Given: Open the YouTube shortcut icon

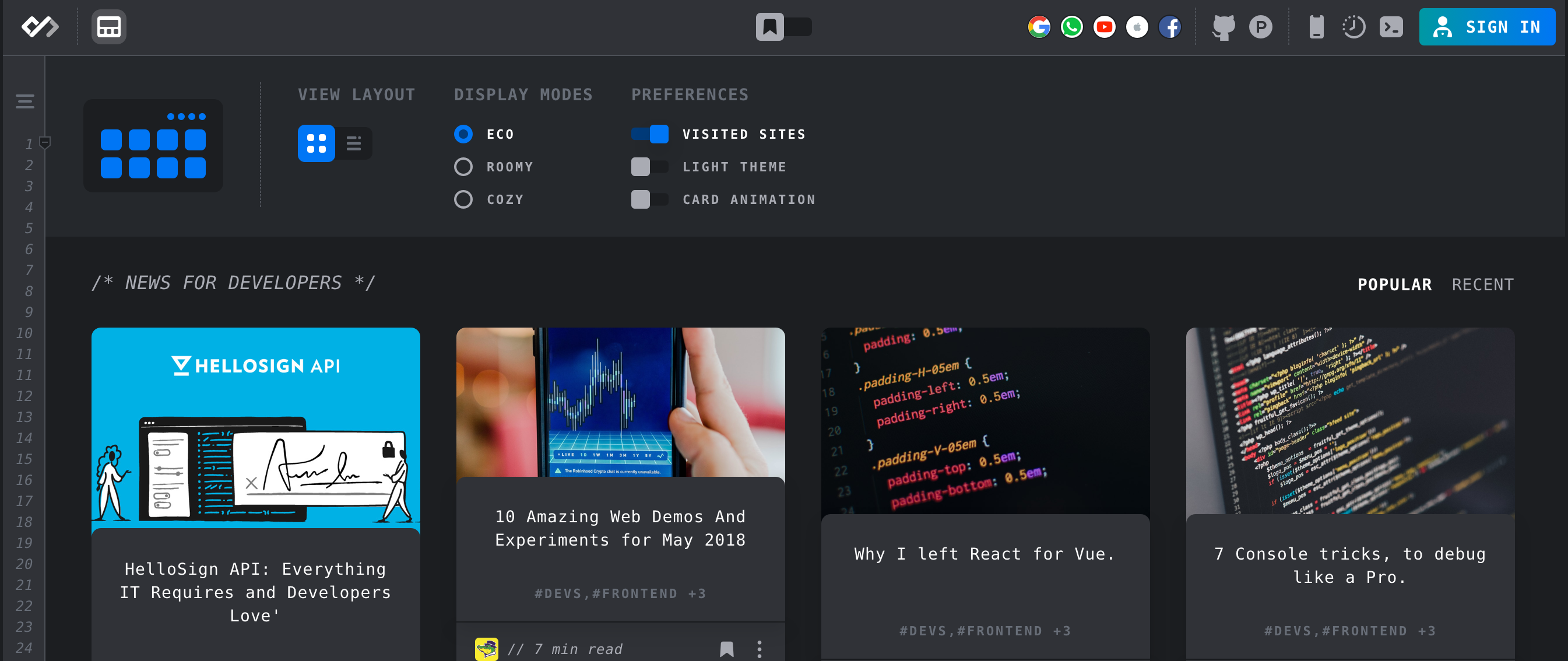Looking at the screenshot, I should tap(1104, 27).
